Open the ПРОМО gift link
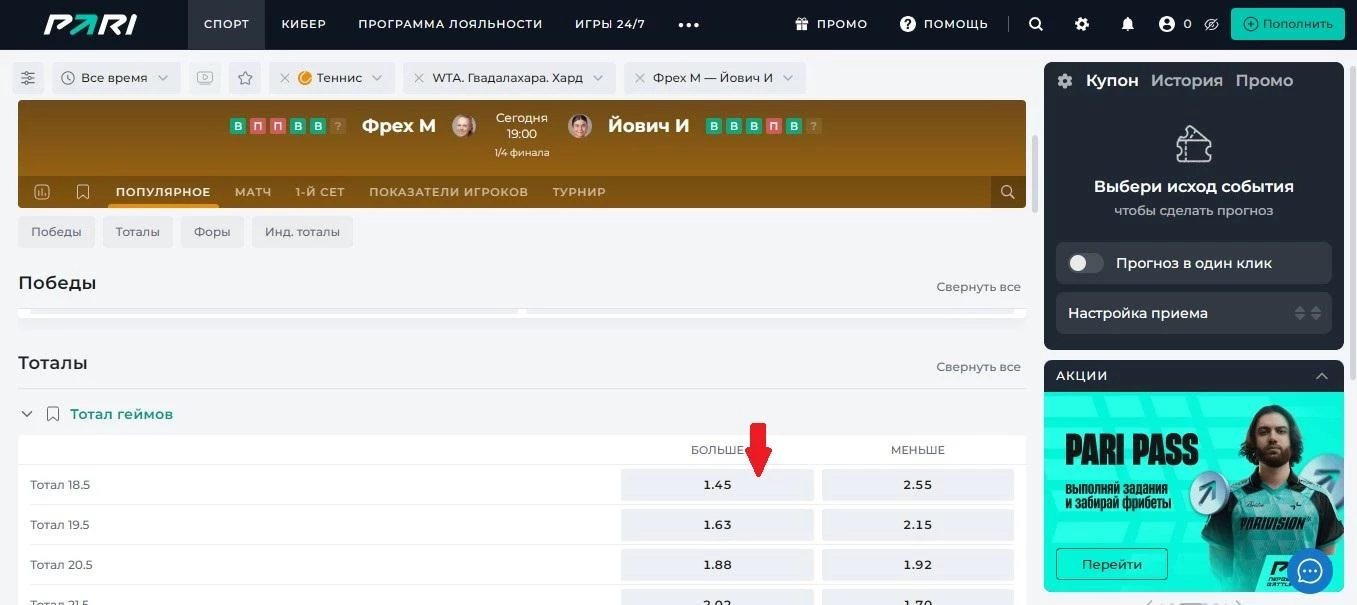Viewport: 1357px width, 605px height. (x=831, y=24)
